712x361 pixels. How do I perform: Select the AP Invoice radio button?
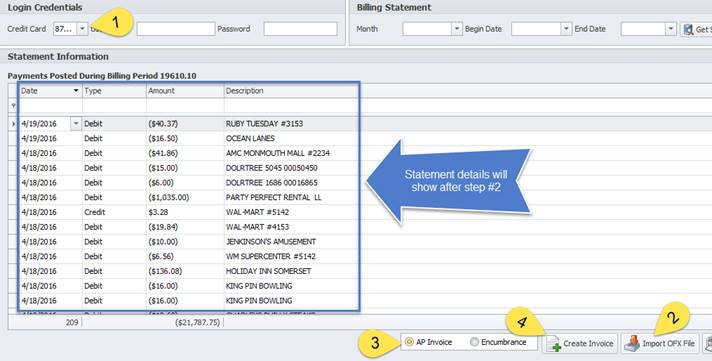coord(409,342)
